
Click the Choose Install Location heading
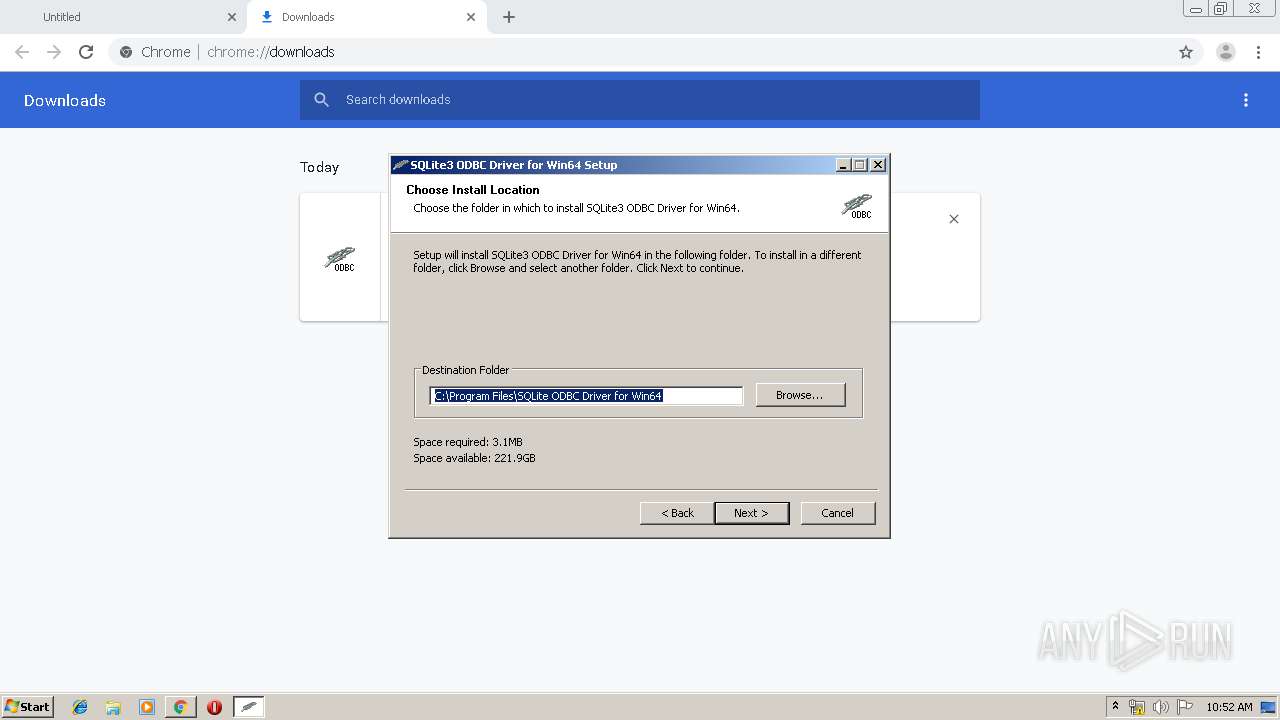473,190
